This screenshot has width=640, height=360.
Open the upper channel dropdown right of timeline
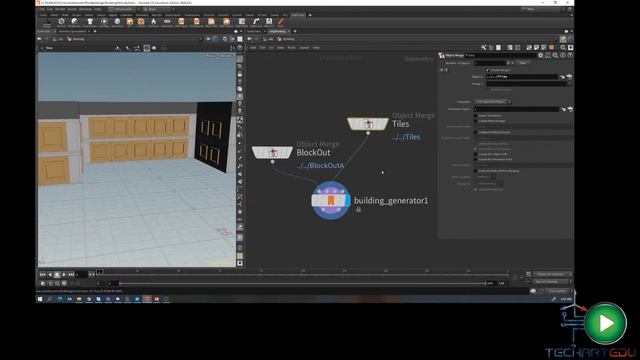[x=553, y=274]
